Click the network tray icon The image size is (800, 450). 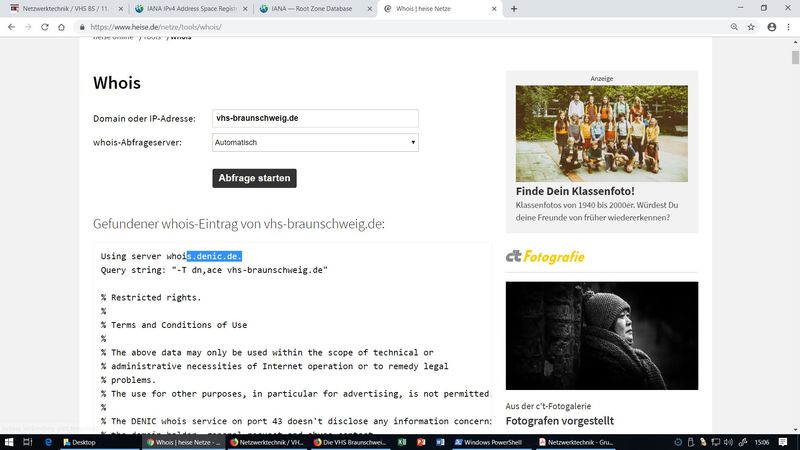click(x=716, y=442)
